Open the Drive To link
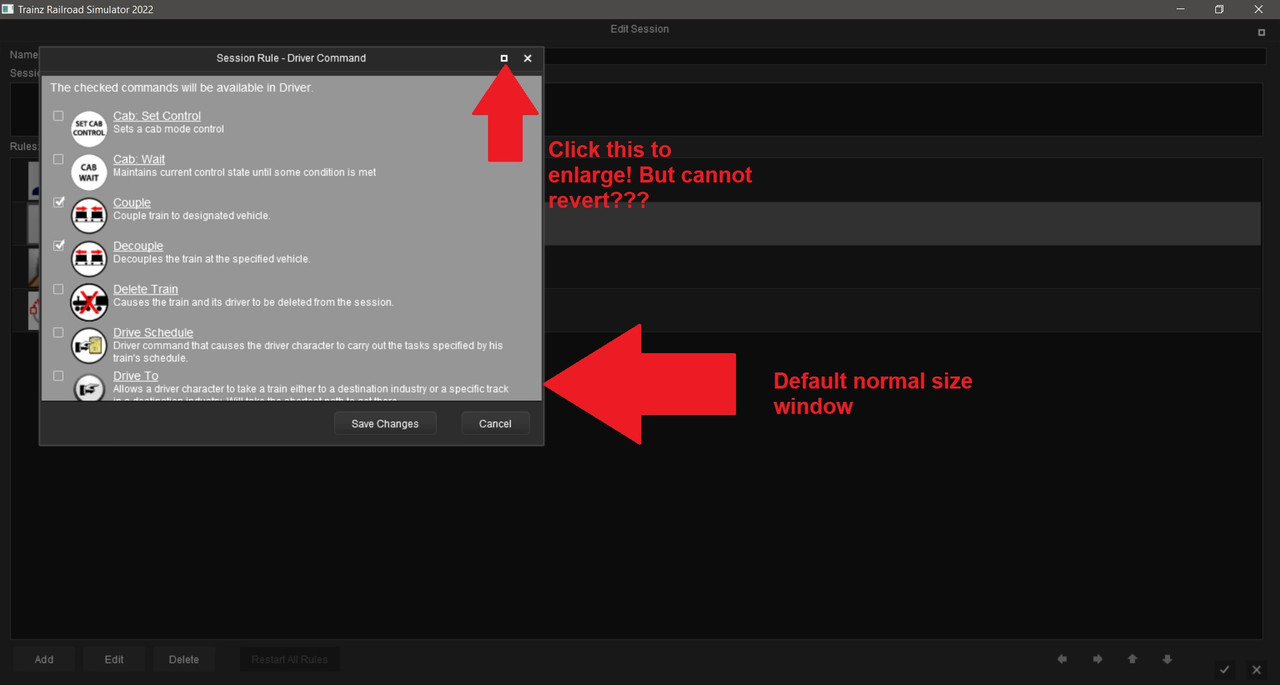 135,376
